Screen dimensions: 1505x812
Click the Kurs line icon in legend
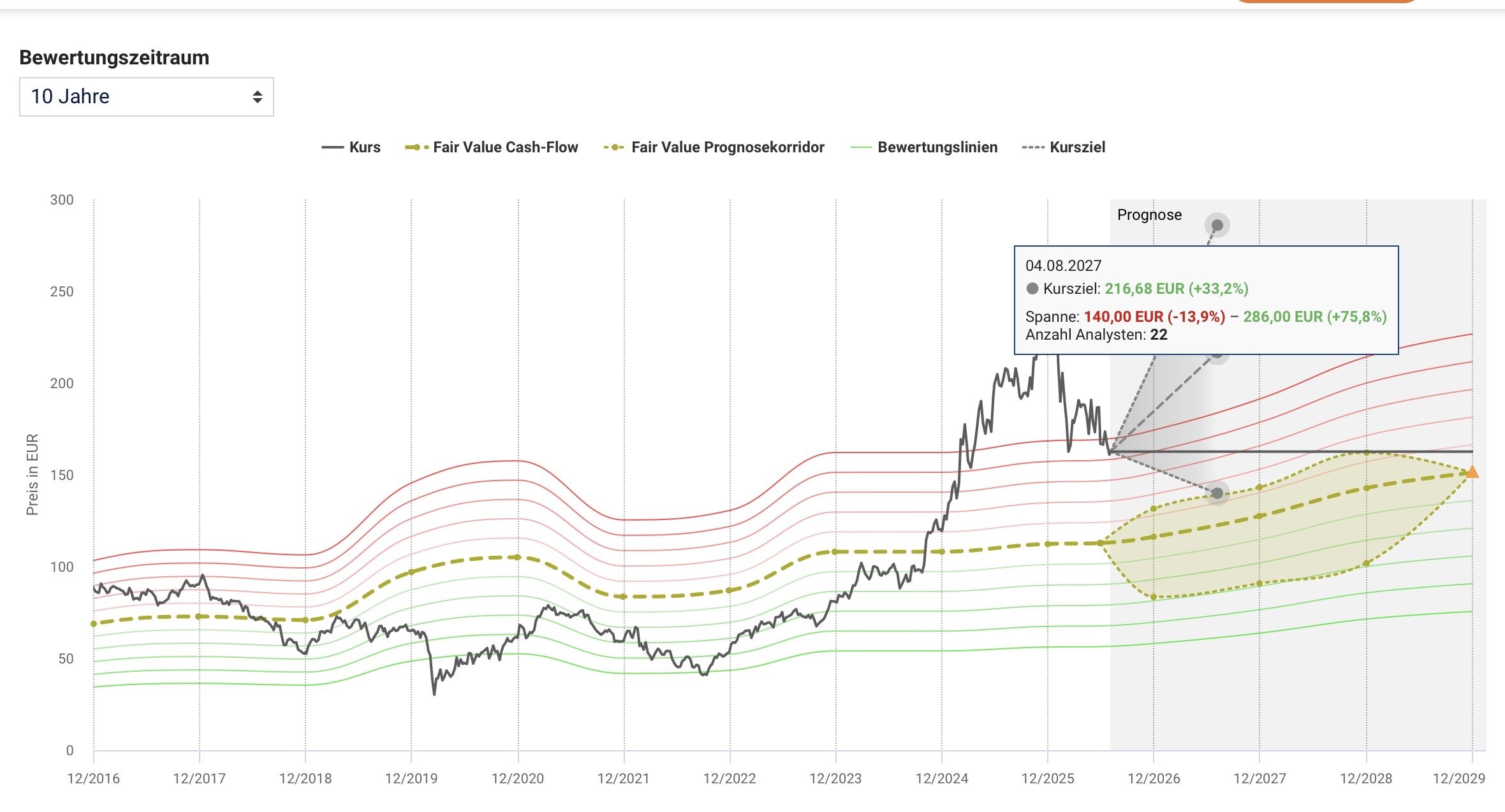tap(332, 148)
